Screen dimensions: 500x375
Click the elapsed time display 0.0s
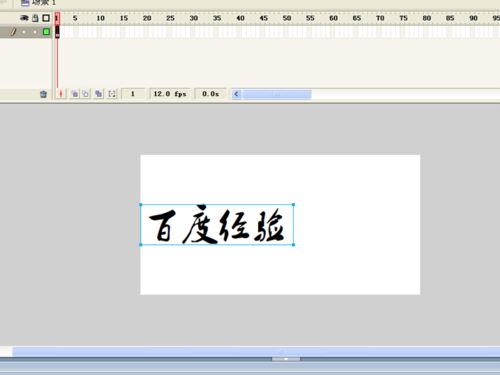(210, 94)
